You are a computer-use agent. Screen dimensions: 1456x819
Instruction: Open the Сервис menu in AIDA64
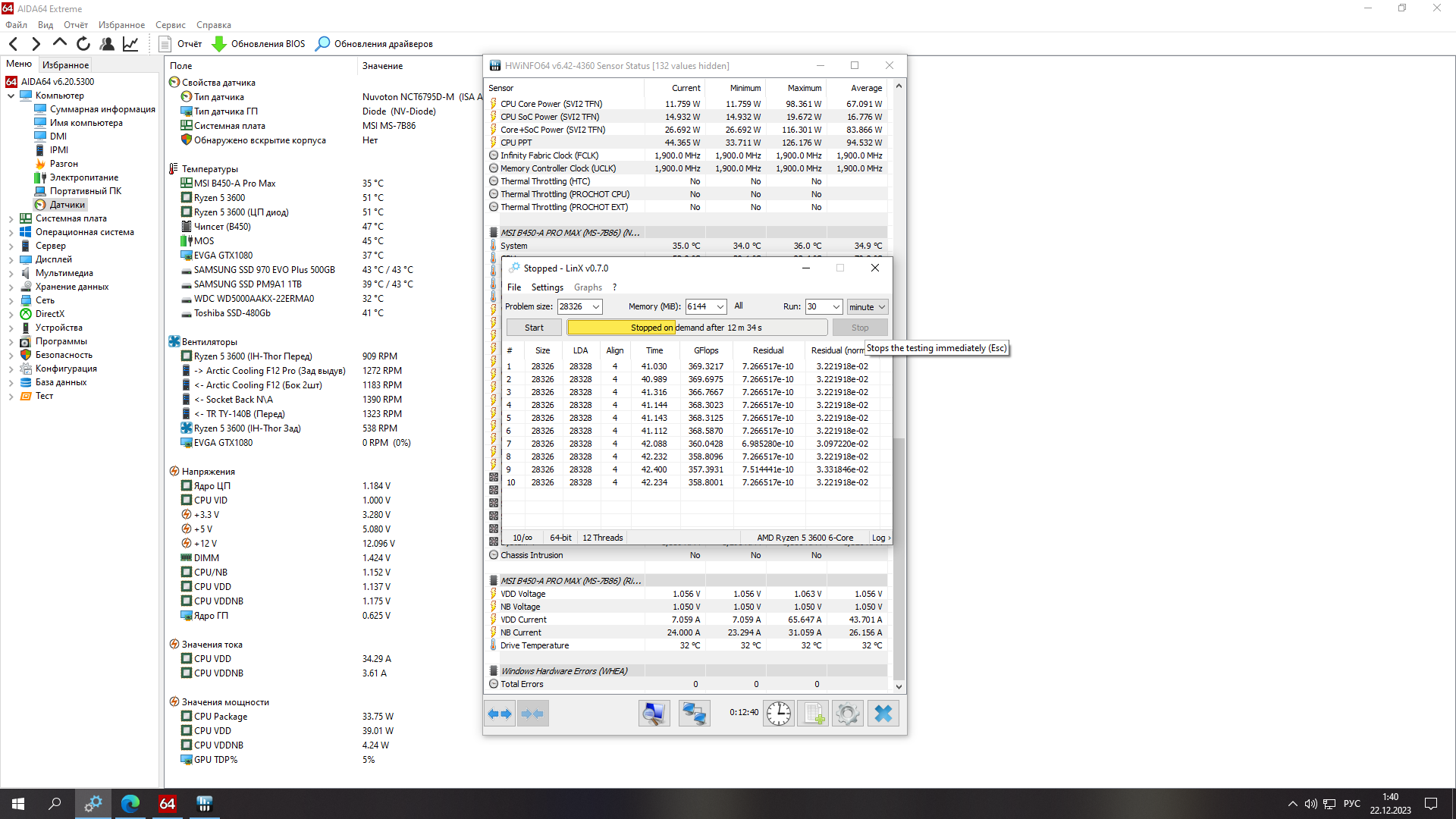point(170,25)
